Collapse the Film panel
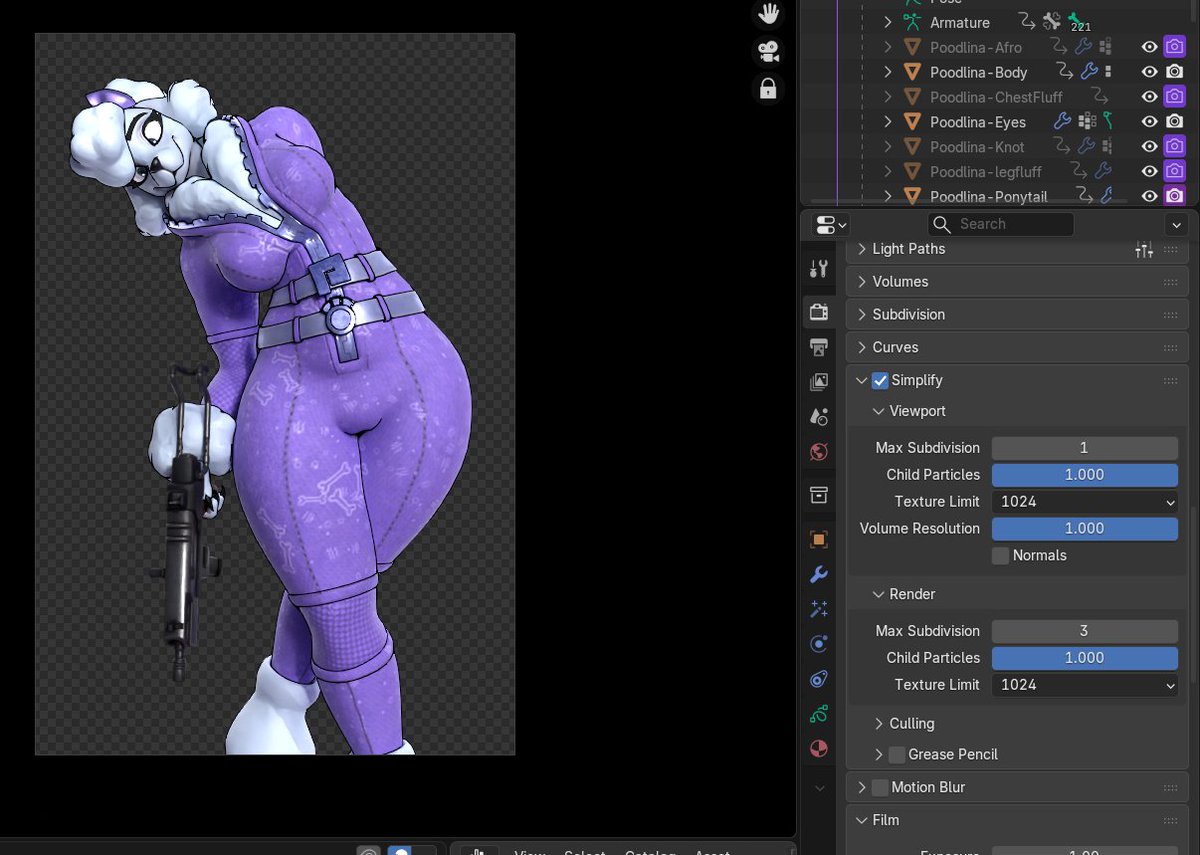This screenshot has height=855, width=1200. tap(862, 820)
